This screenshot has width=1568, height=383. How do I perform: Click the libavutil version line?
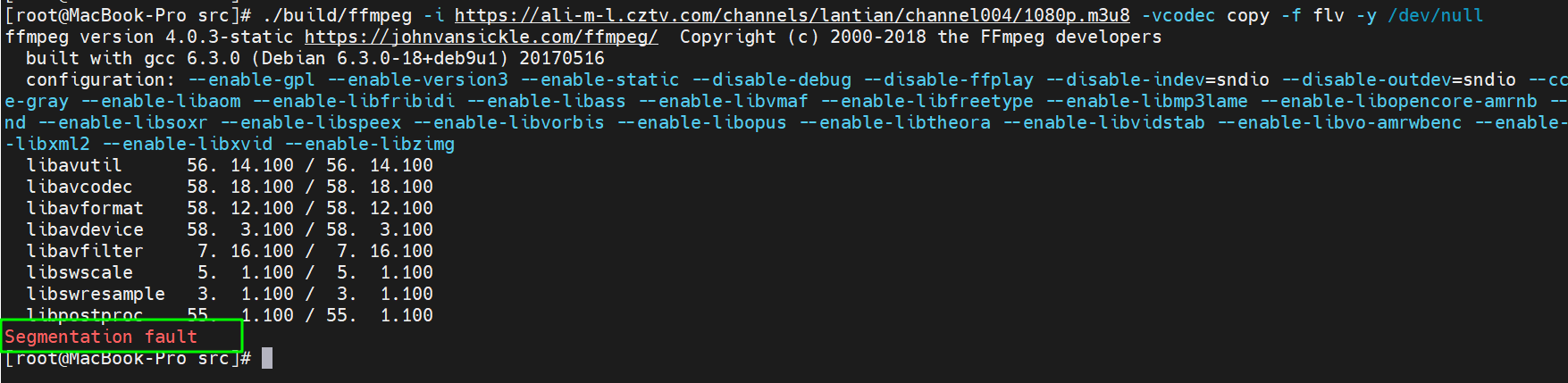230,165
